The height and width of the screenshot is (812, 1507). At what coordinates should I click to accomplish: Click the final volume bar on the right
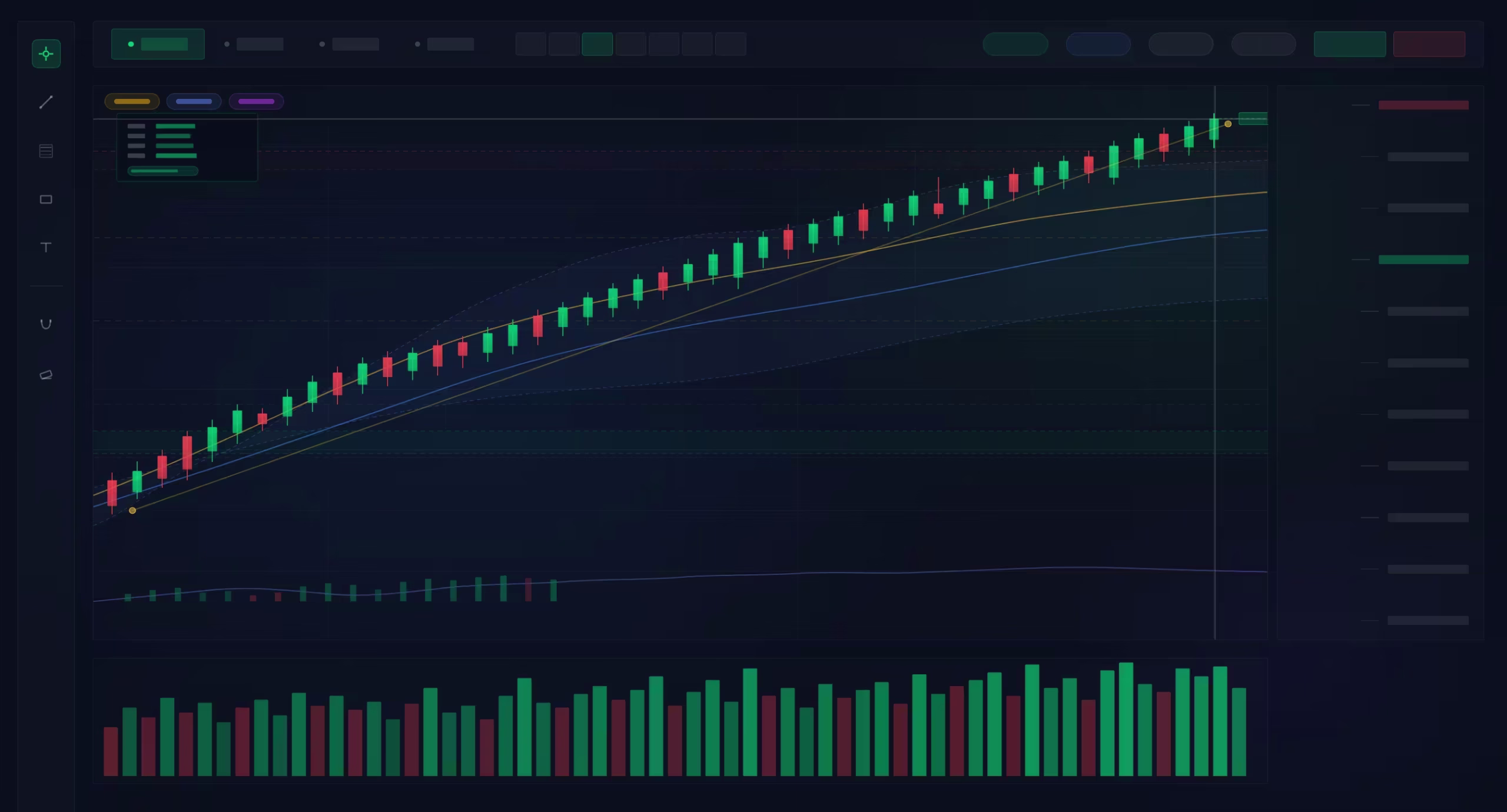(1239, 732)
